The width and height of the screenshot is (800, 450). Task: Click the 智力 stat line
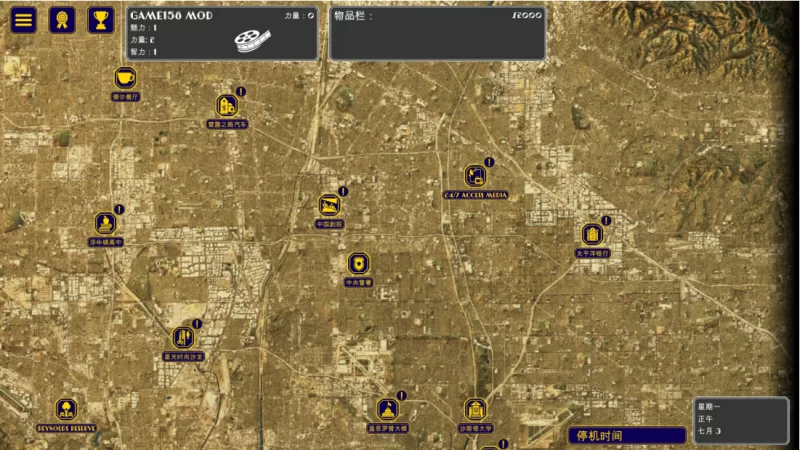click(x=143, y=52)
